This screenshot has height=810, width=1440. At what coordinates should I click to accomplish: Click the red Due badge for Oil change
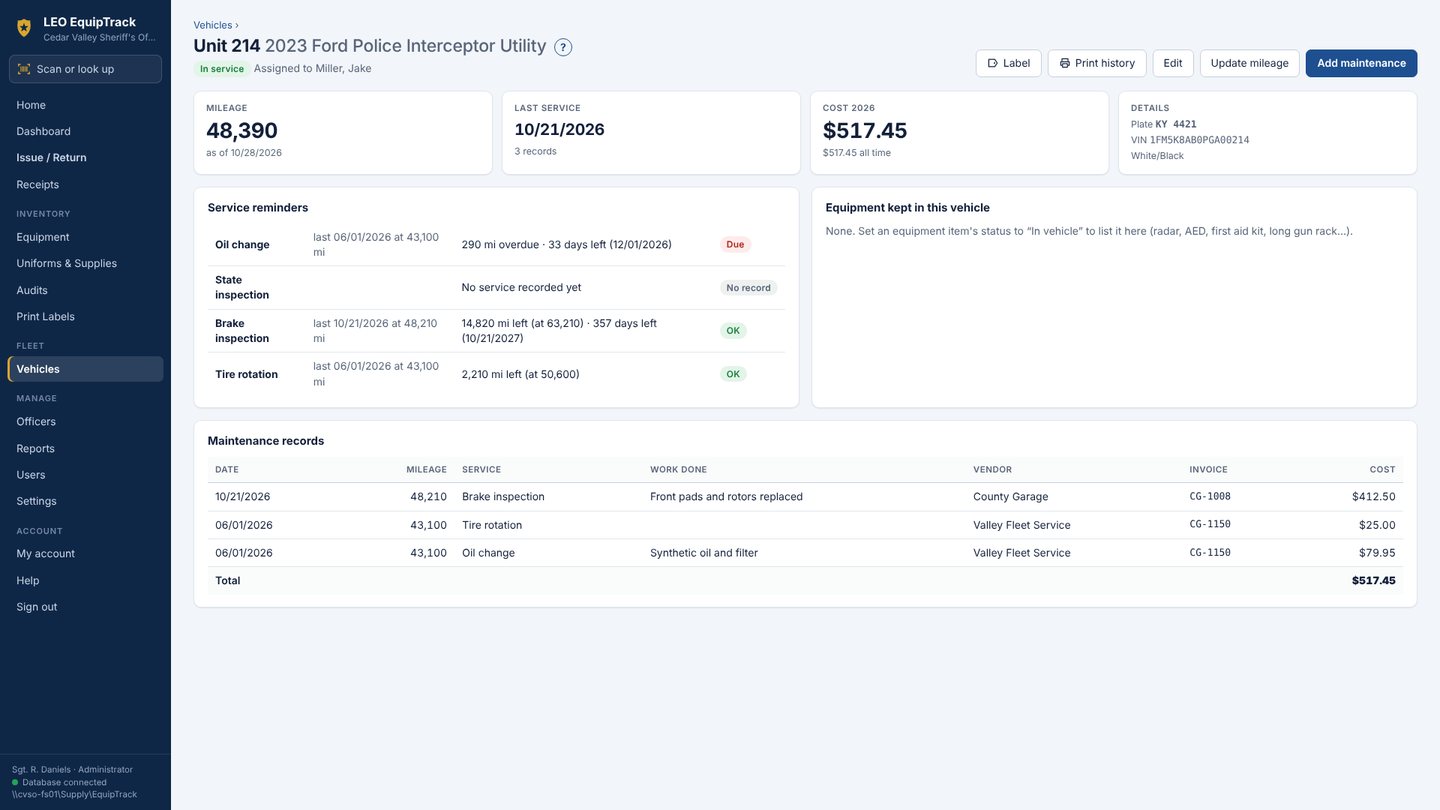click(735, 244)
